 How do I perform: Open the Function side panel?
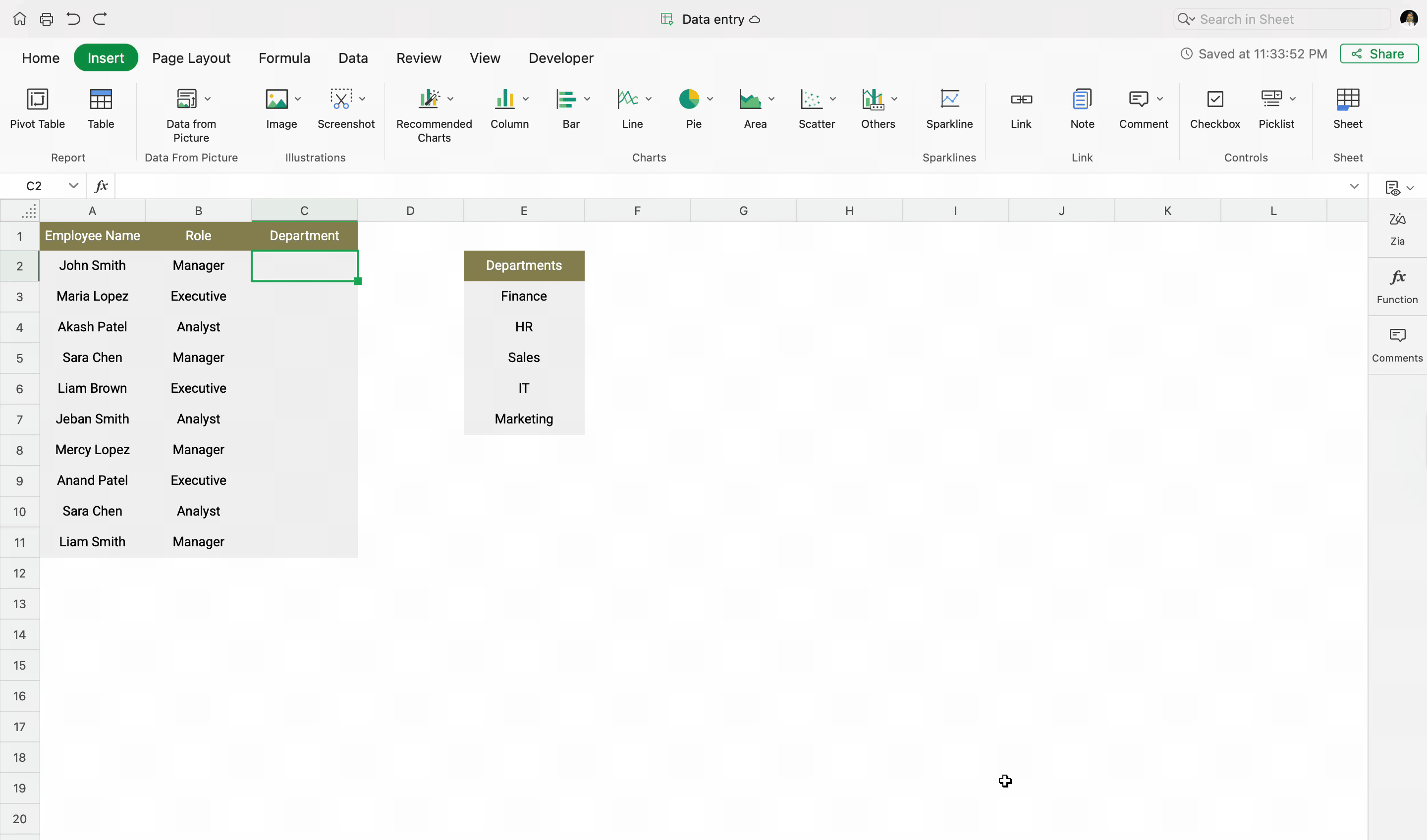click(1397, 286)
